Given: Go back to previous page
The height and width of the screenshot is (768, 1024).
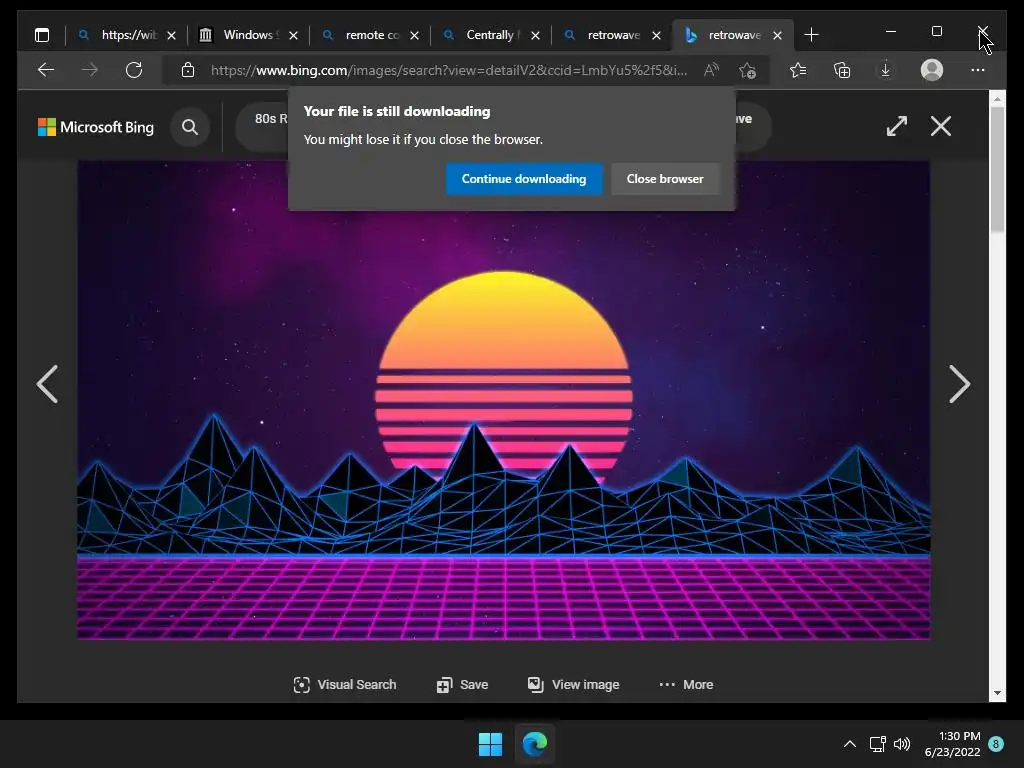Looking at the screenshot, I should click(x=46, y=70).
